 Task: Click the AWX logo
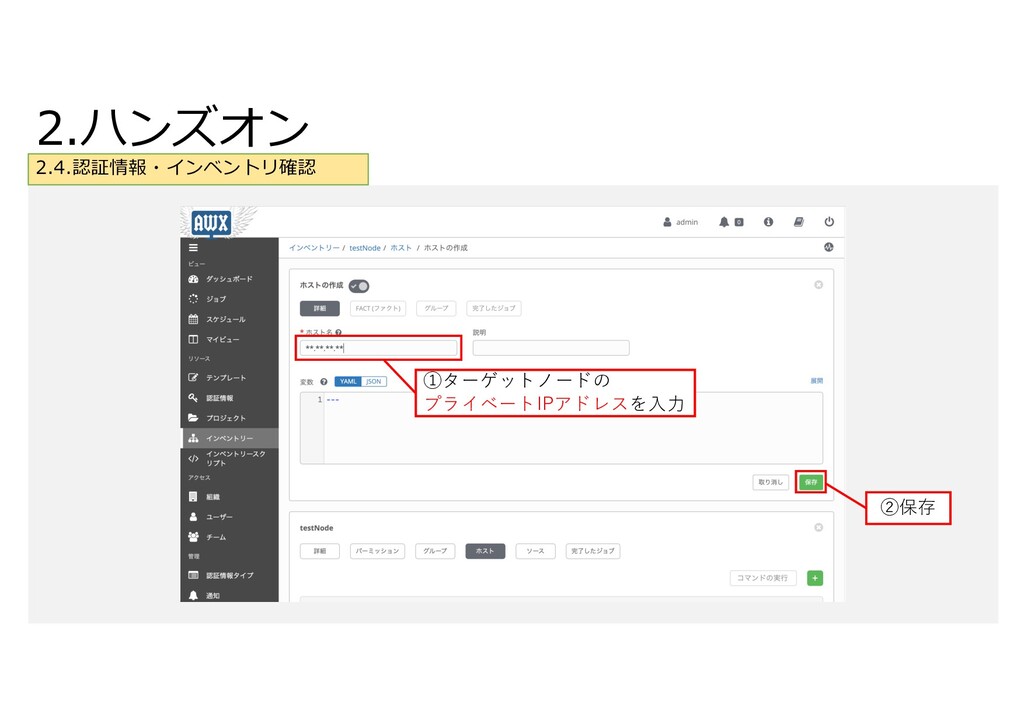[211, 223]
